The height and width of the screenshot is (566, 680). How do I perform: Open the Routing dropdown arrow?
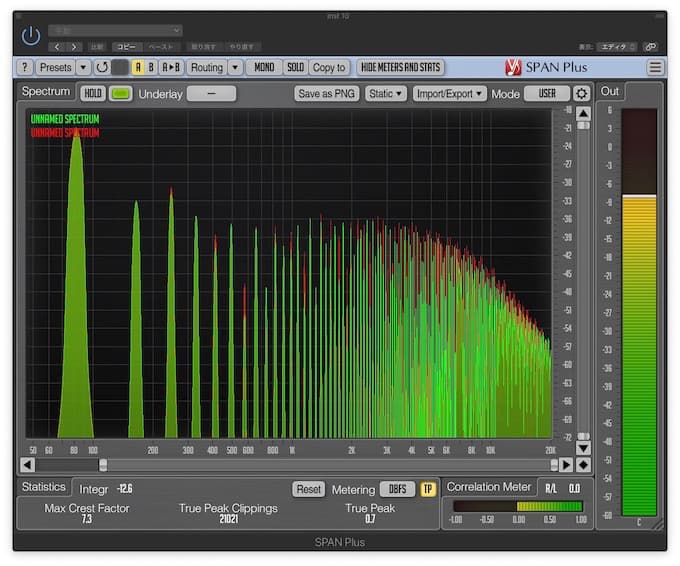tap(235, 67)
